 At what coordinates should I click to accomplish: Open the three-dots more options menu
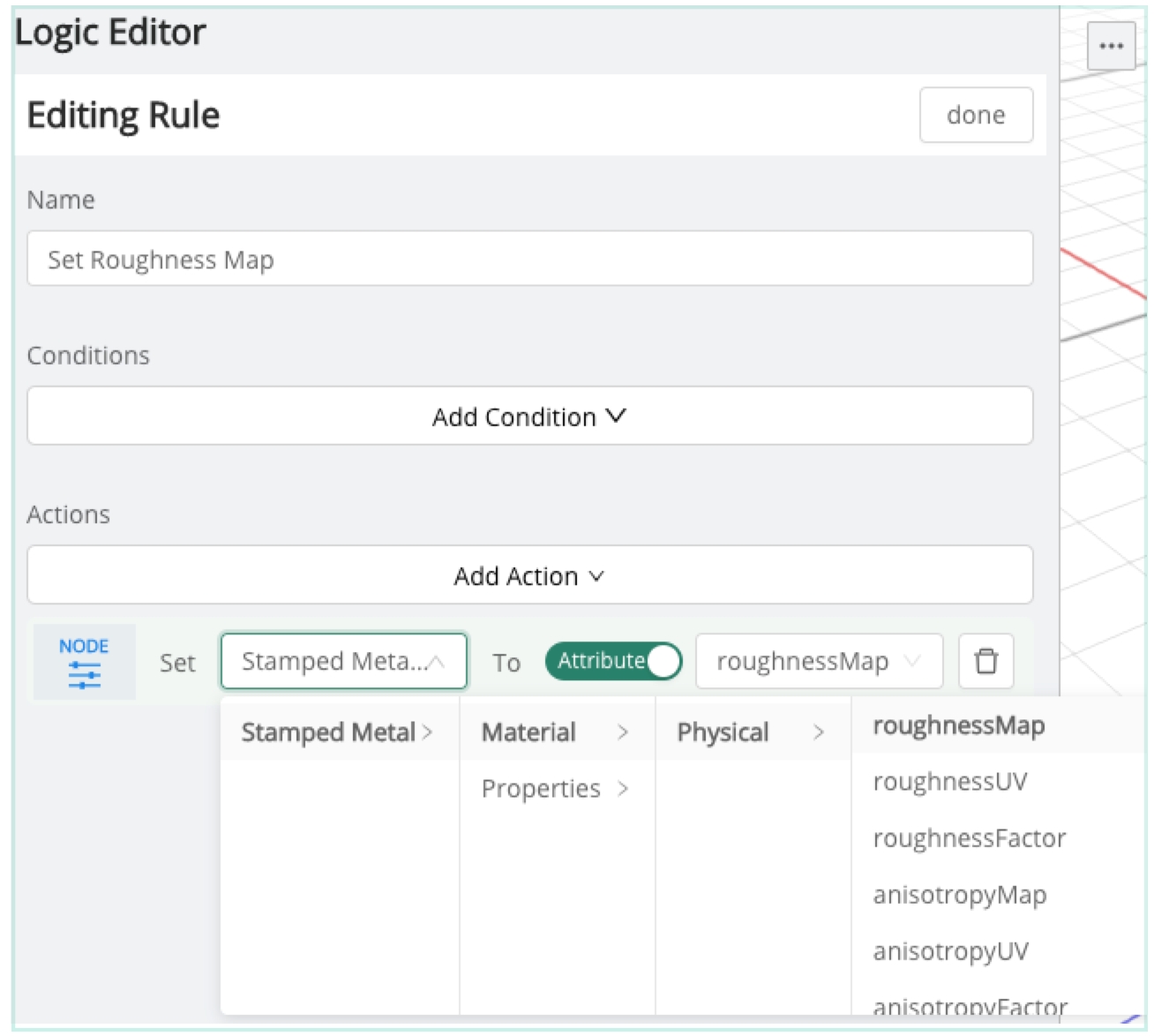click(1111, 45)
